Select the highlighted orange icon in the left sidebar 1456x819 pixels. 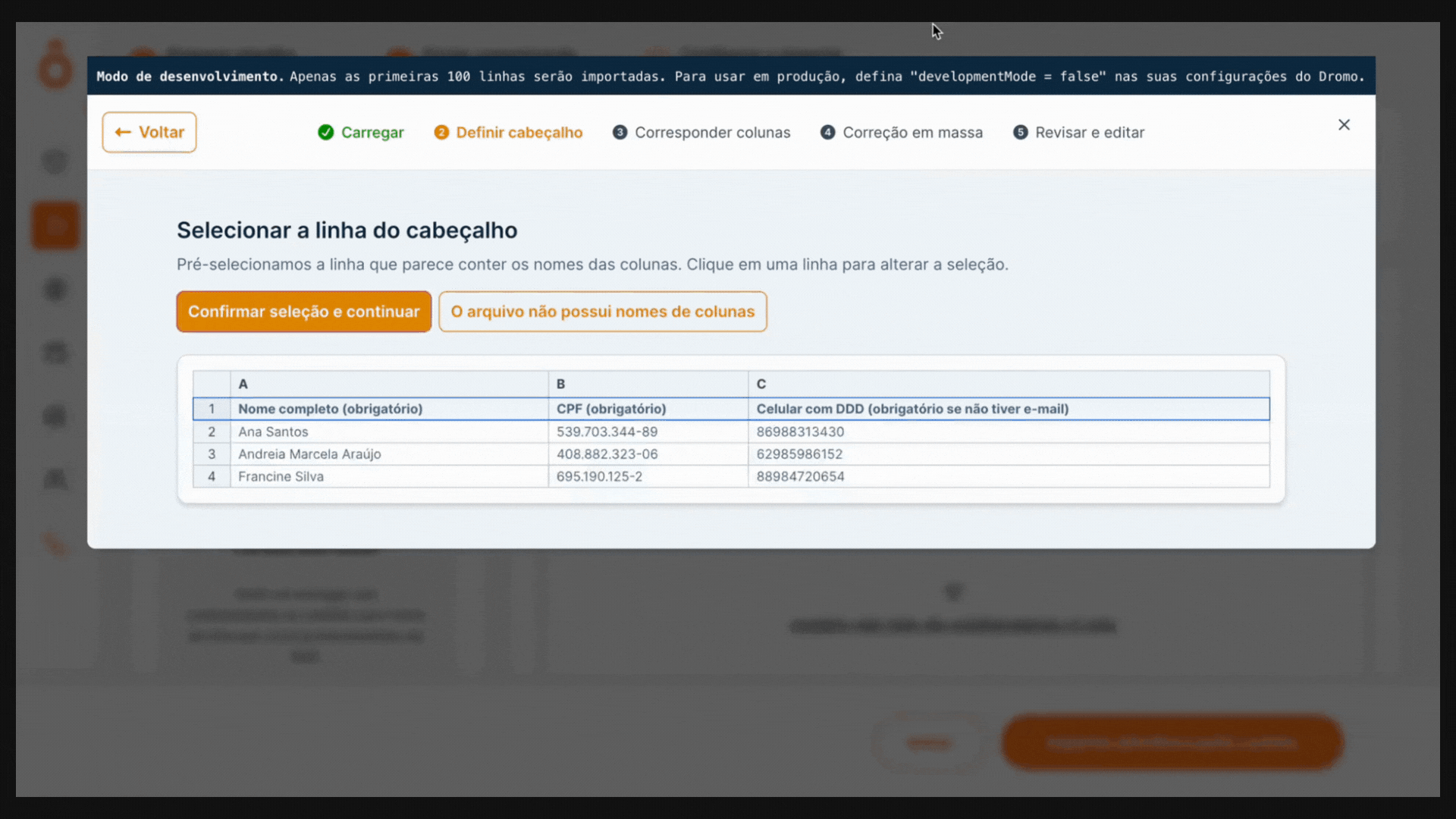click(x=55, y=224)
